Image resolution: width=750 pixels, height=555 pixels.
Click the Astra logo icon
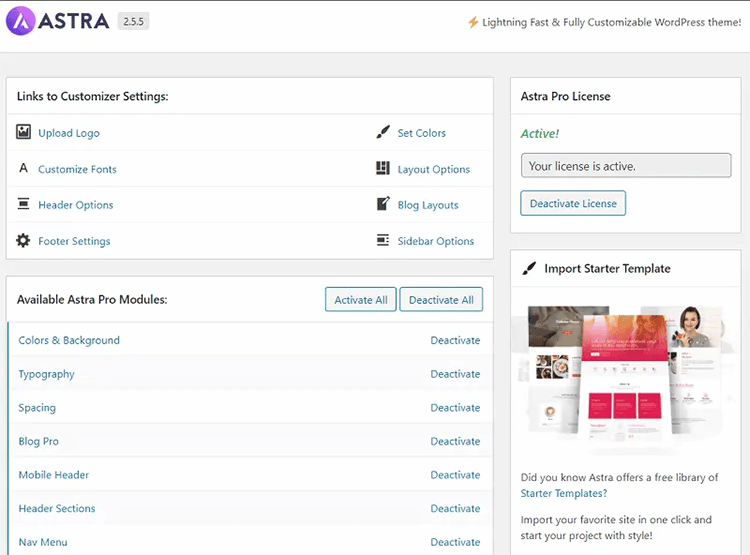(21, 21)
